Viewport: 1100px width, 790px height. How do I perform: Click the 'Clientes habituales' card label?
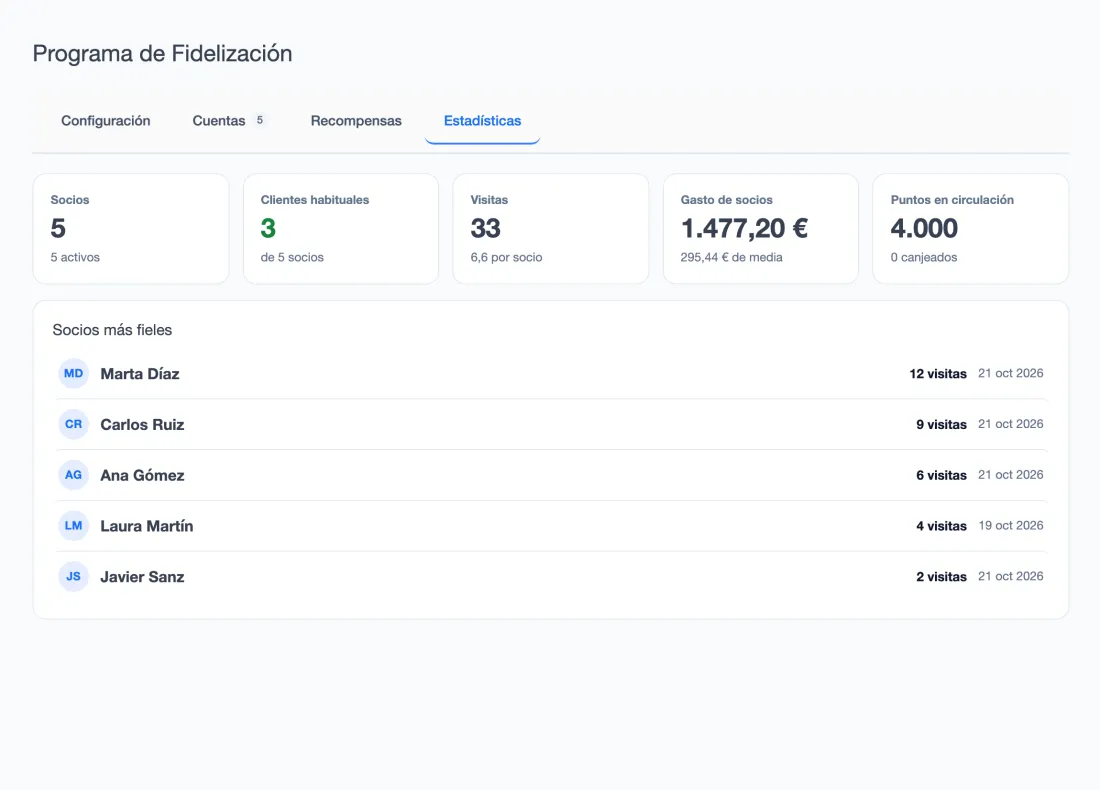click(x=315, y=200)
